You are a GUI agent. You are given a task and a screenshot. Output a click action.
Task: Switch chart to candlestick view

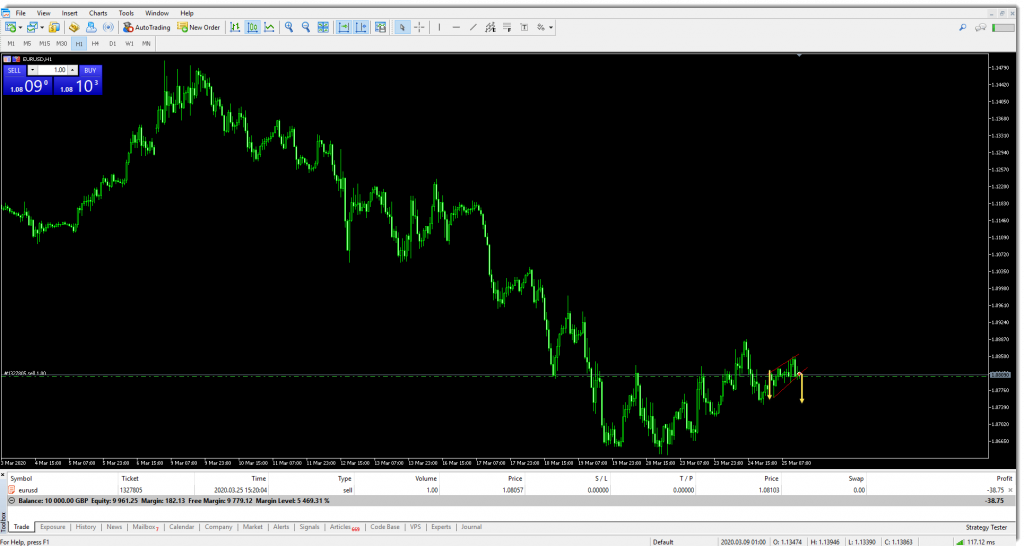tap(252, 27)
